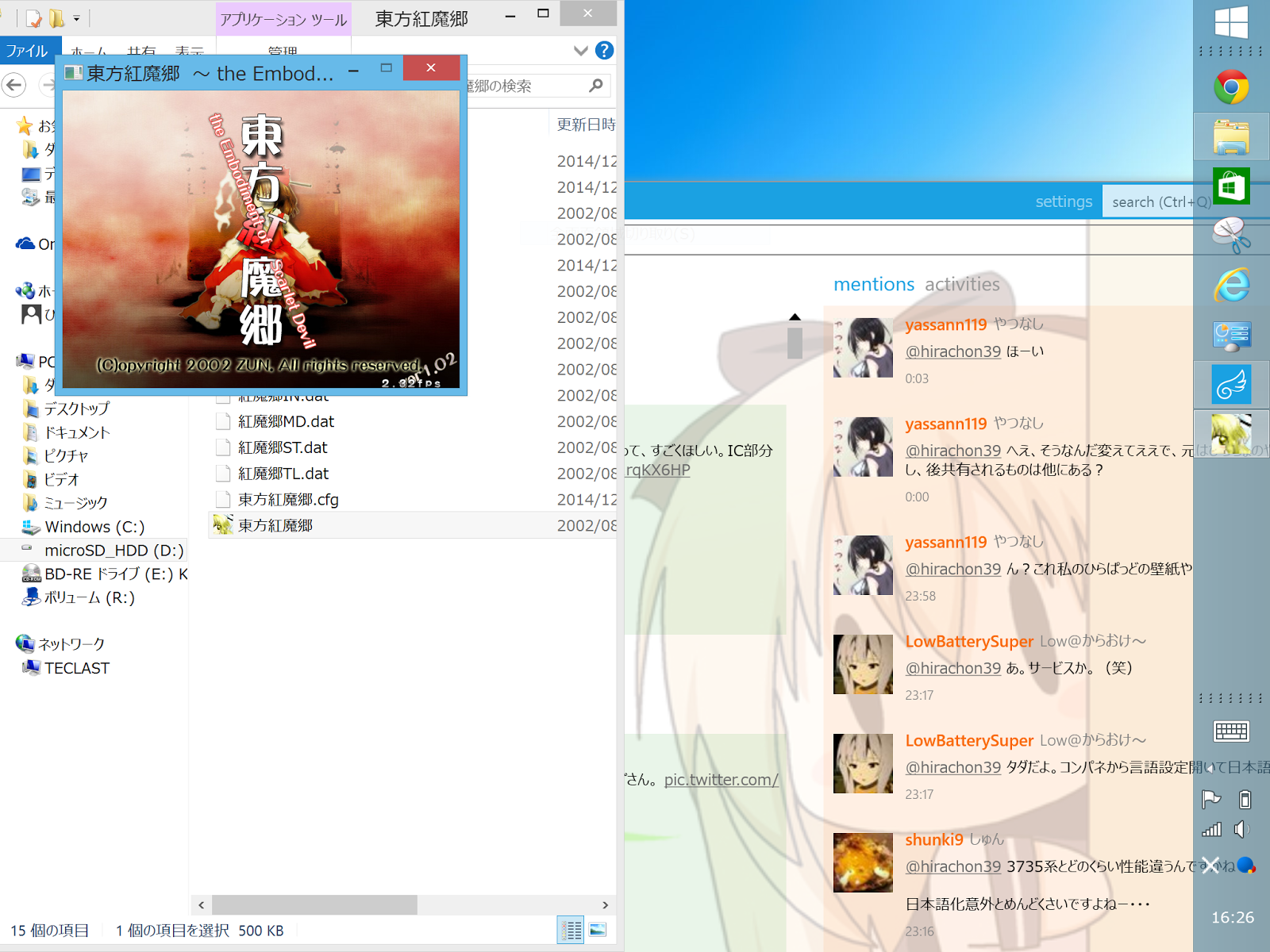The height and width of the screenshot is (952, 1270).
Task: Open the Control Panel taskbar icon
Action: tap(1231, 336)
